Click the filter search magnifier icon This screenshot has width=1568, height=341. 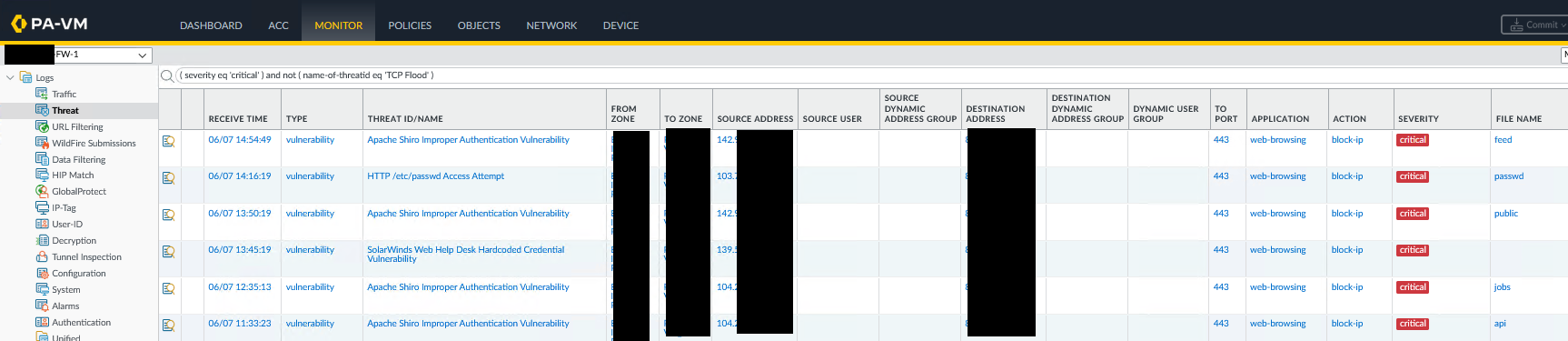coord(167,75)
